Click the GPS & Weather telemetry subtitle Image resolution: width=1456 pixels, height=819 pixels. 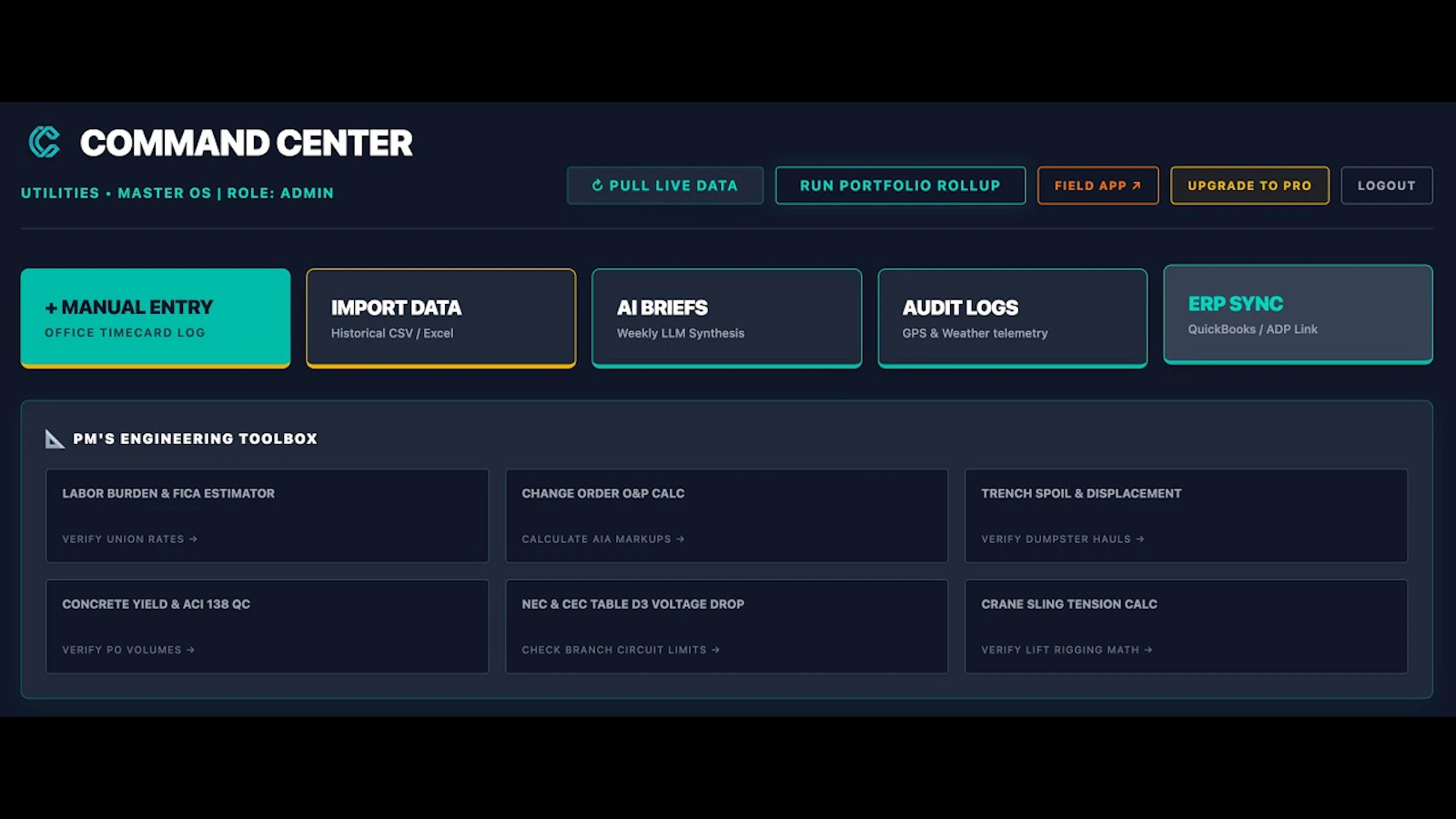pos(976,334)
